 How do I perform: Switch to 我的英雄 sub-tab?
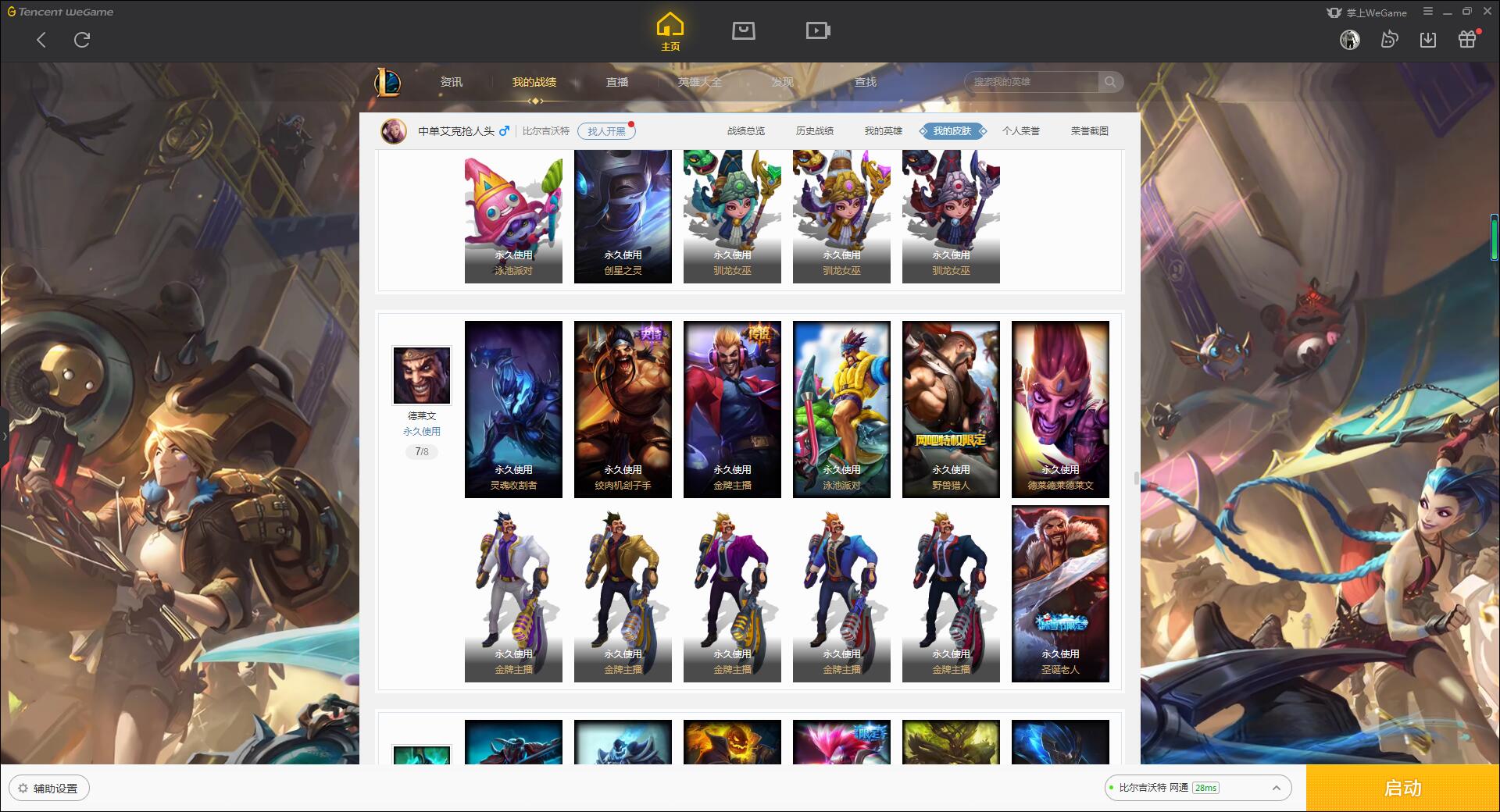click(x=884, y=131)
